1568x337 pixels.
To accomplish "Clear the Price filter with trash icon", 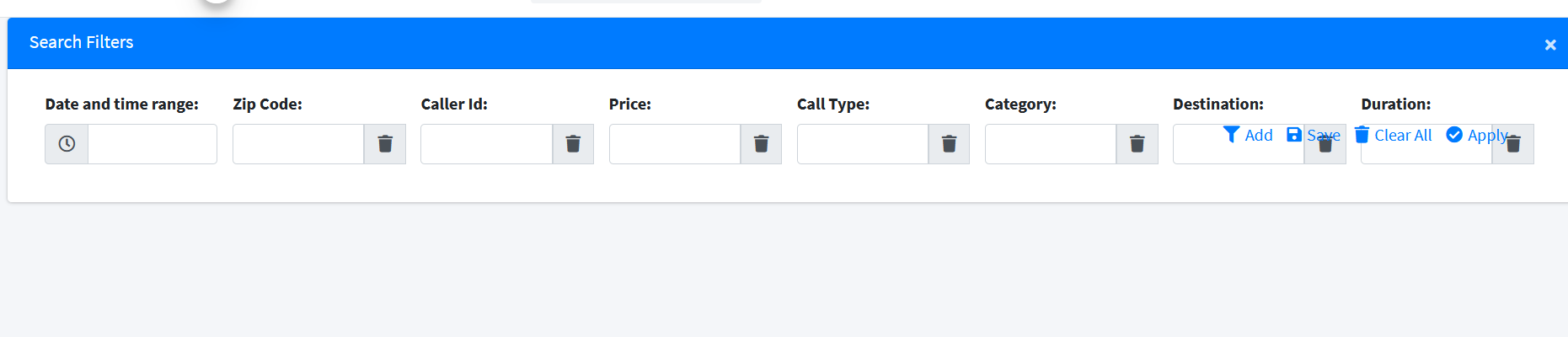I will [x=761, y=144].
